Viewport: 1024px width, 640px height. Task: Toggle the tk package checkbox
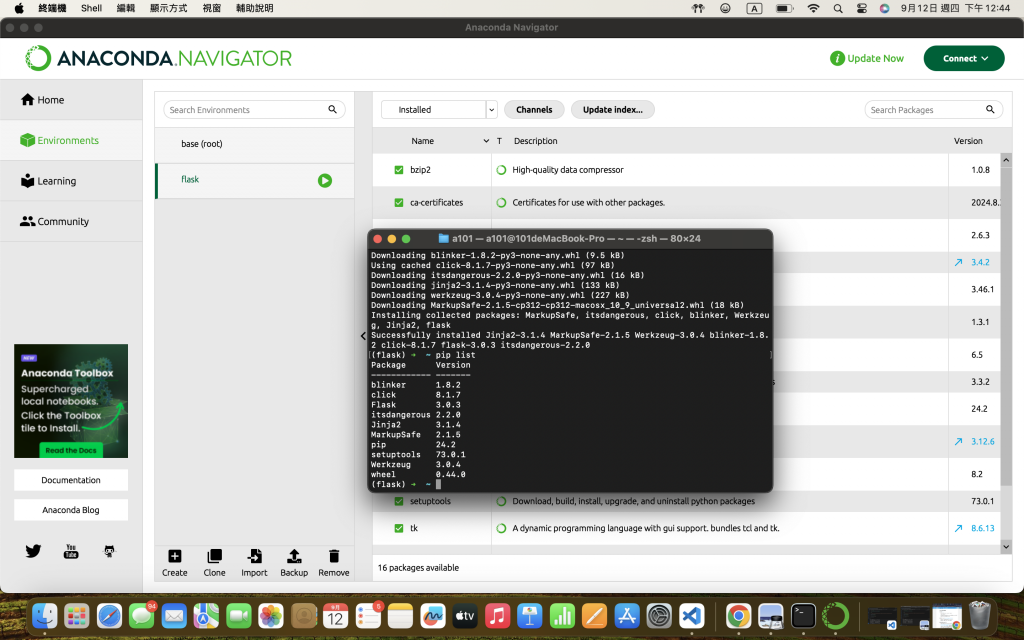tap(399, 528)
